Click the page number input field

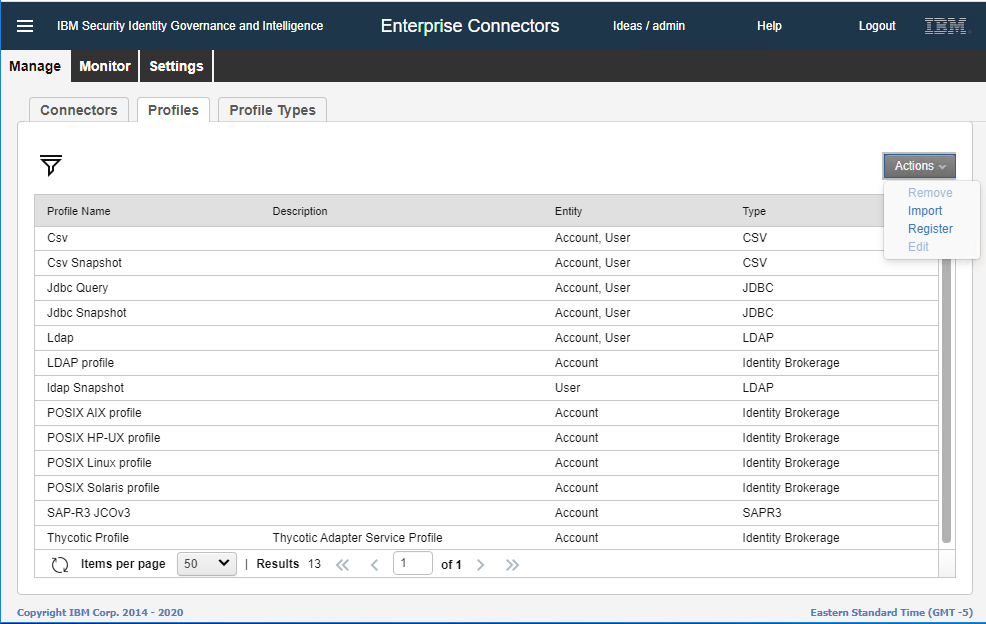(412, 563)
